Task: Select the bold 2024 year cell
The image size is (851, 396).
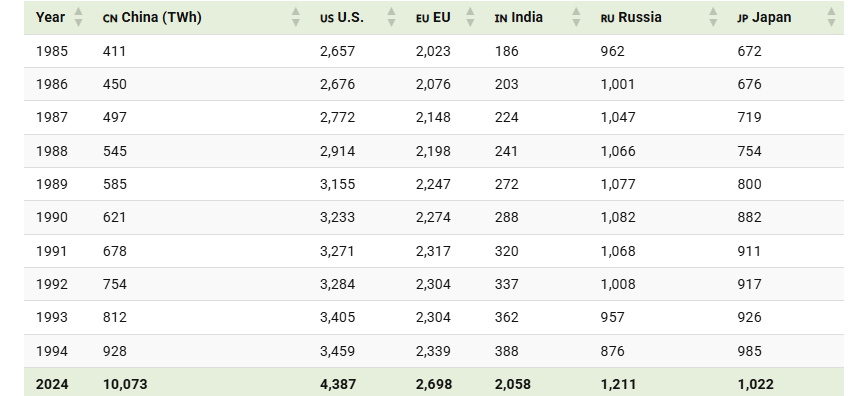Action: coord(52,384)
